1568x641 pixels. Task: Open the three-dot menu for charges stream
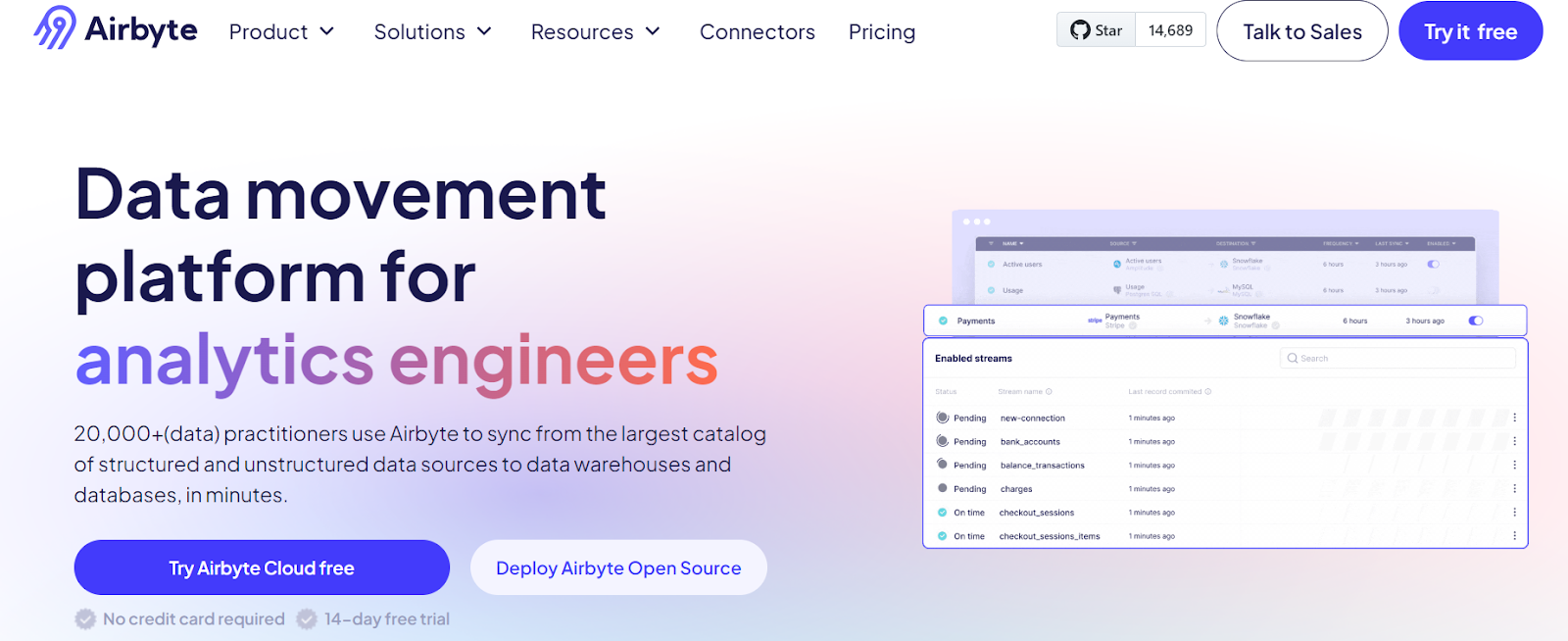point(1514,488)
